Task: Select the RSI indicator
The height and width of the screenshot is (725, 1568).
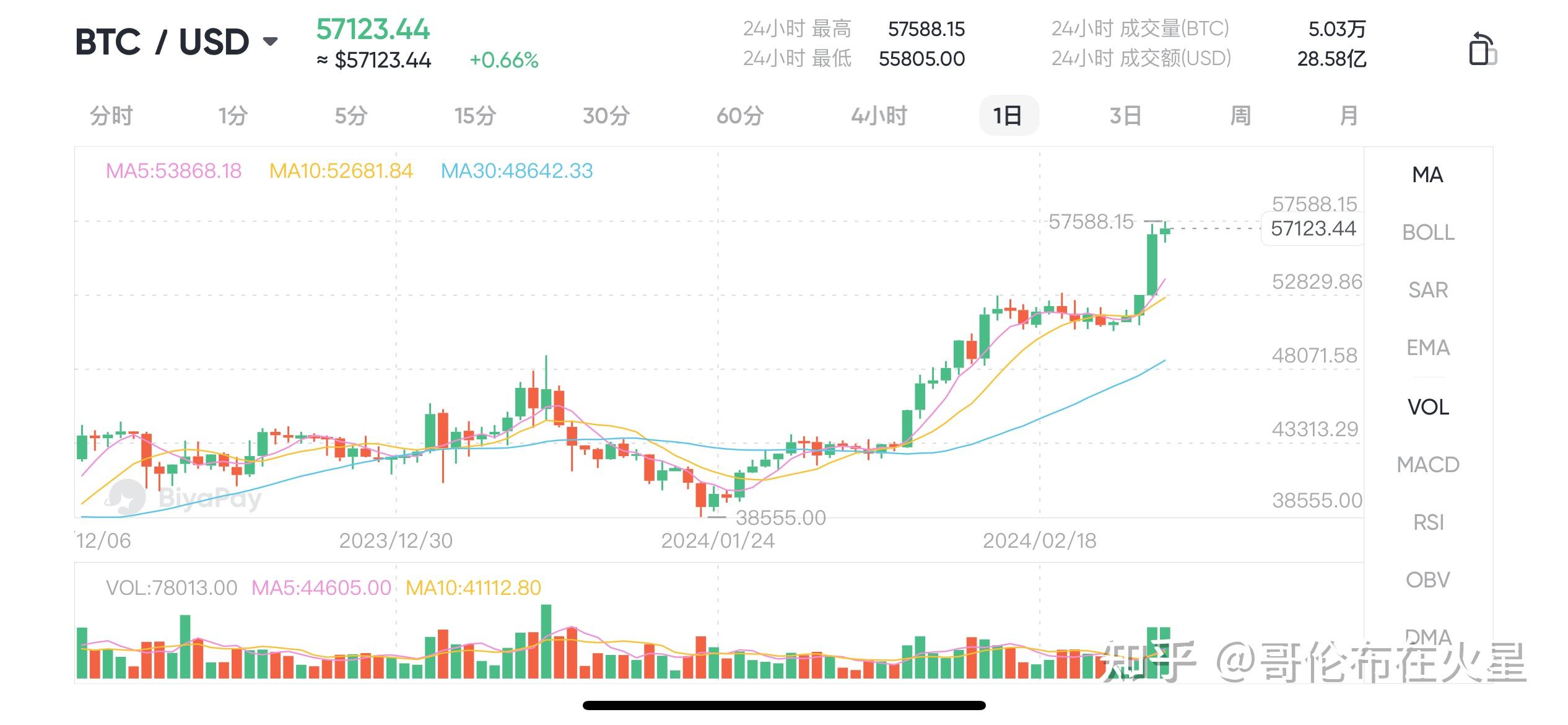Action: pyautogui.click(x=1428, y=522)
